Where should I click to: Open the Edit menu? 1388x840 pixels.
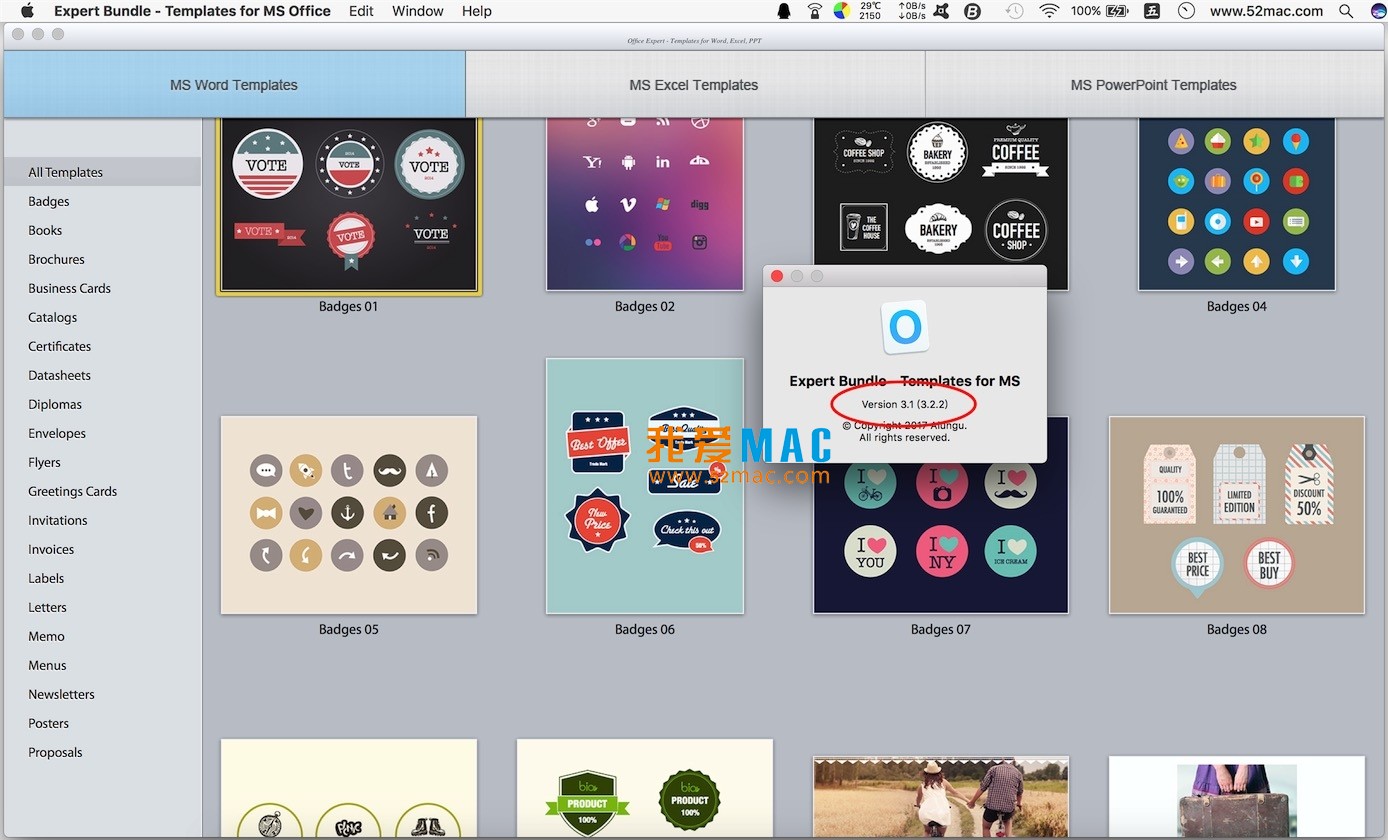tap(361, 11)
